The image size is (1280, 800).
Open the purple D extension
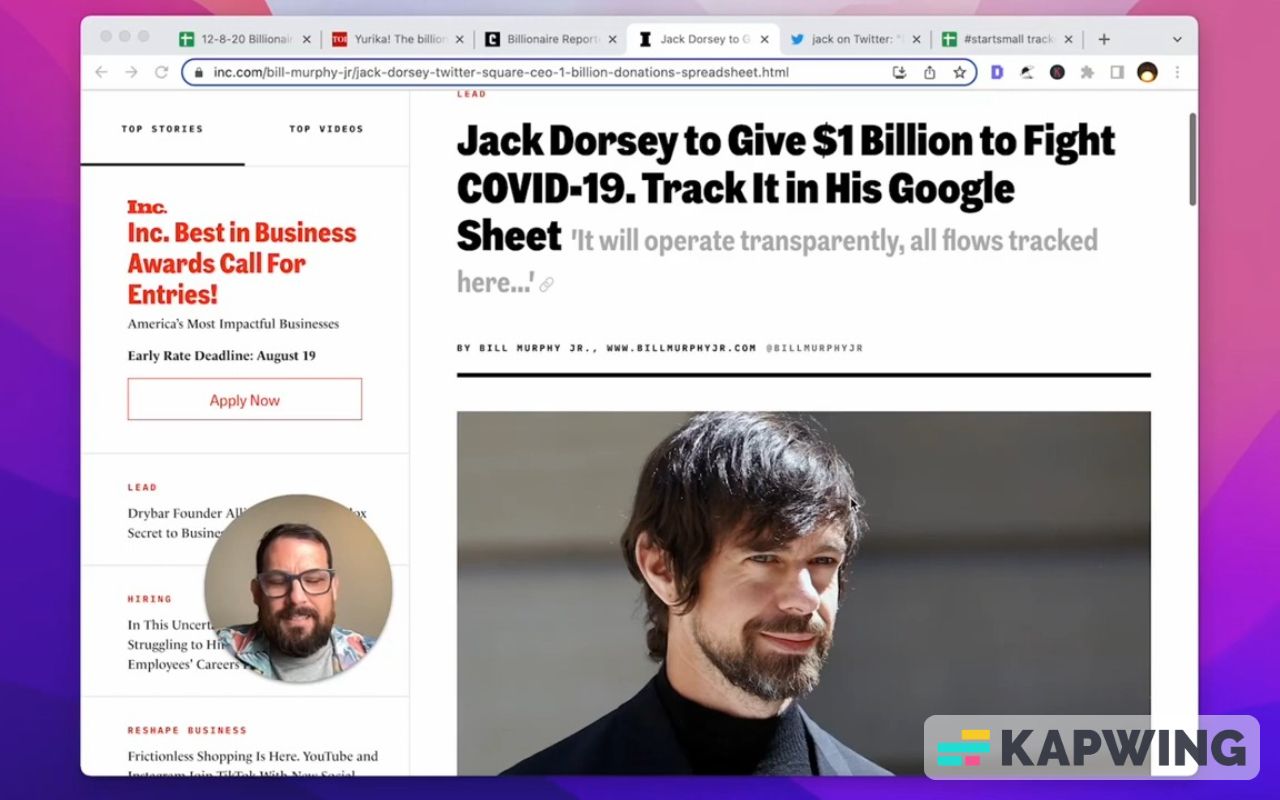pyautogui.click(x=997, y=72)
